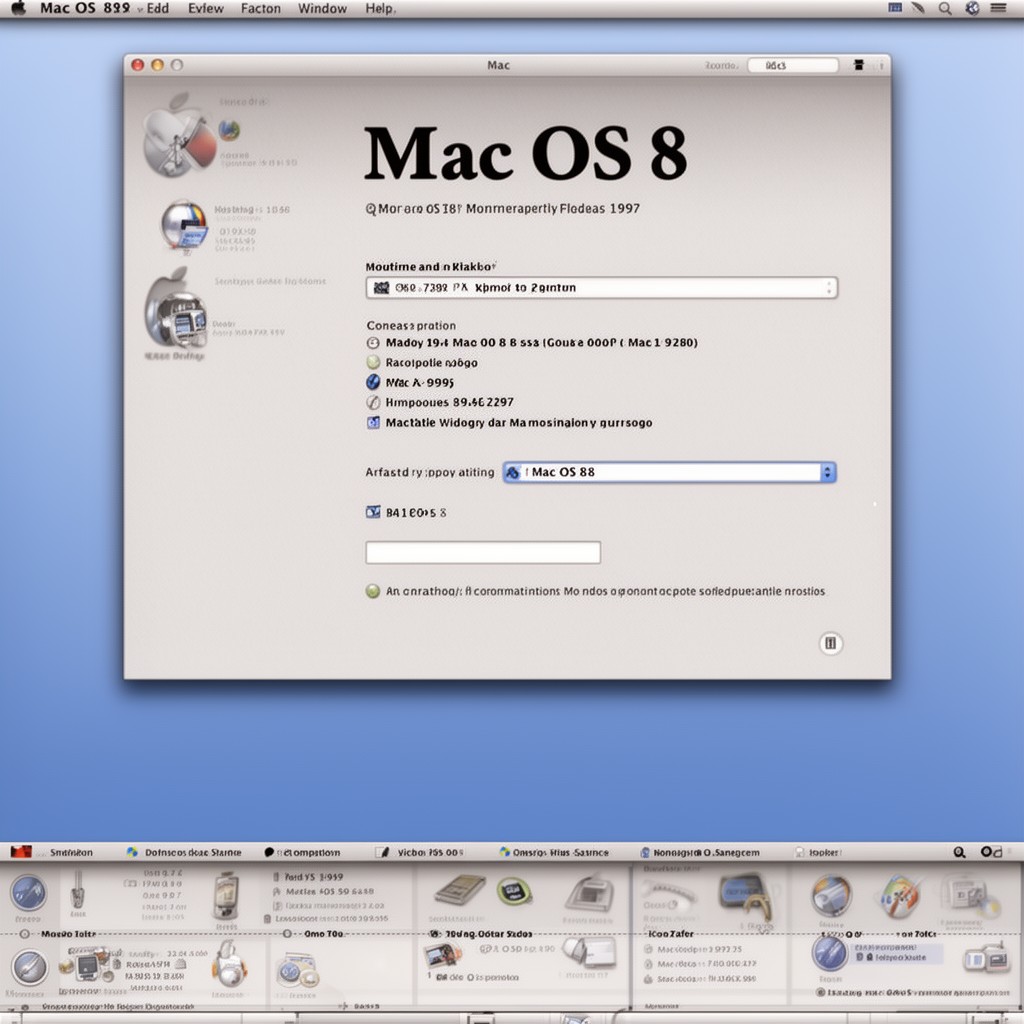Switch to the 'Nonoigsdi O.Sanegcem' tab
This screenshot has height=1024, width=1024.
pos(706,852)
